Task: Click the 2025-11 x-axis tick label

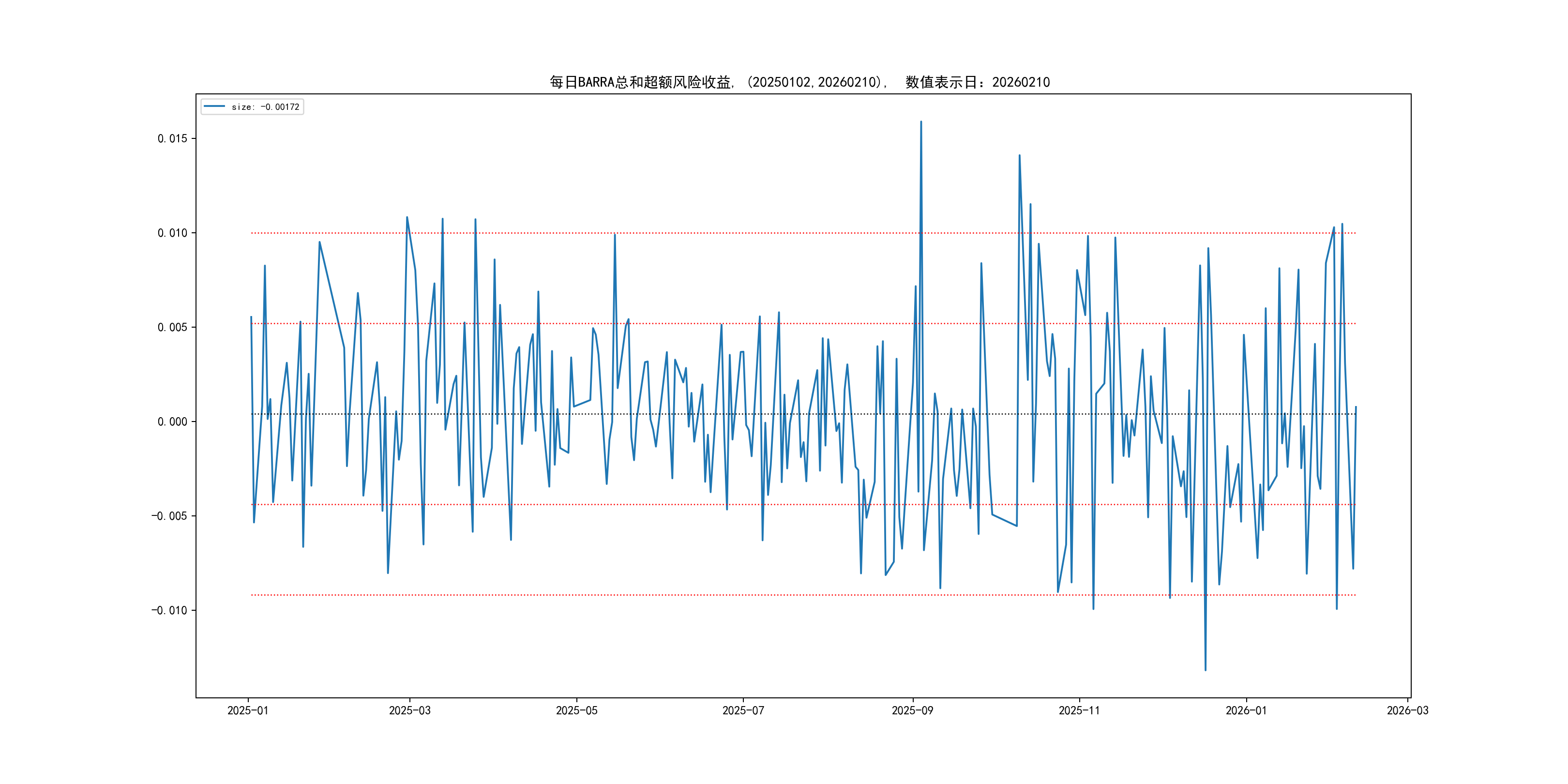Action: (1079, 710)
